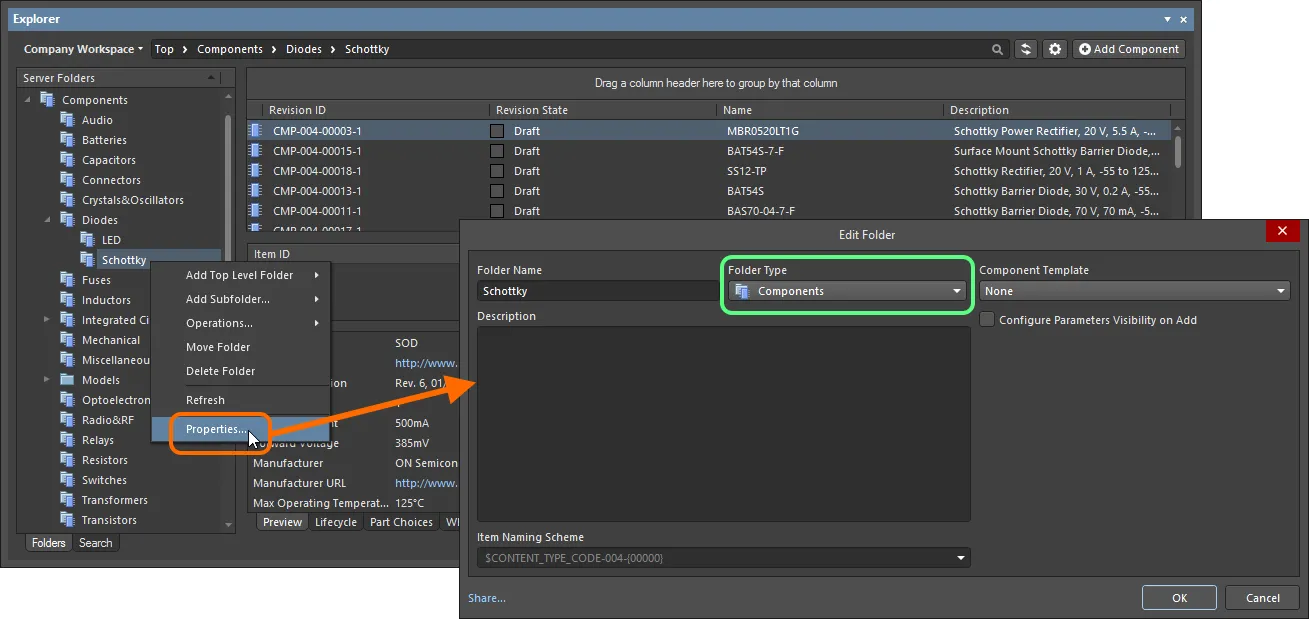Screen dimensions: 1309x619
Task: Open the Component Template dropdown
Action: [1135, 291]
